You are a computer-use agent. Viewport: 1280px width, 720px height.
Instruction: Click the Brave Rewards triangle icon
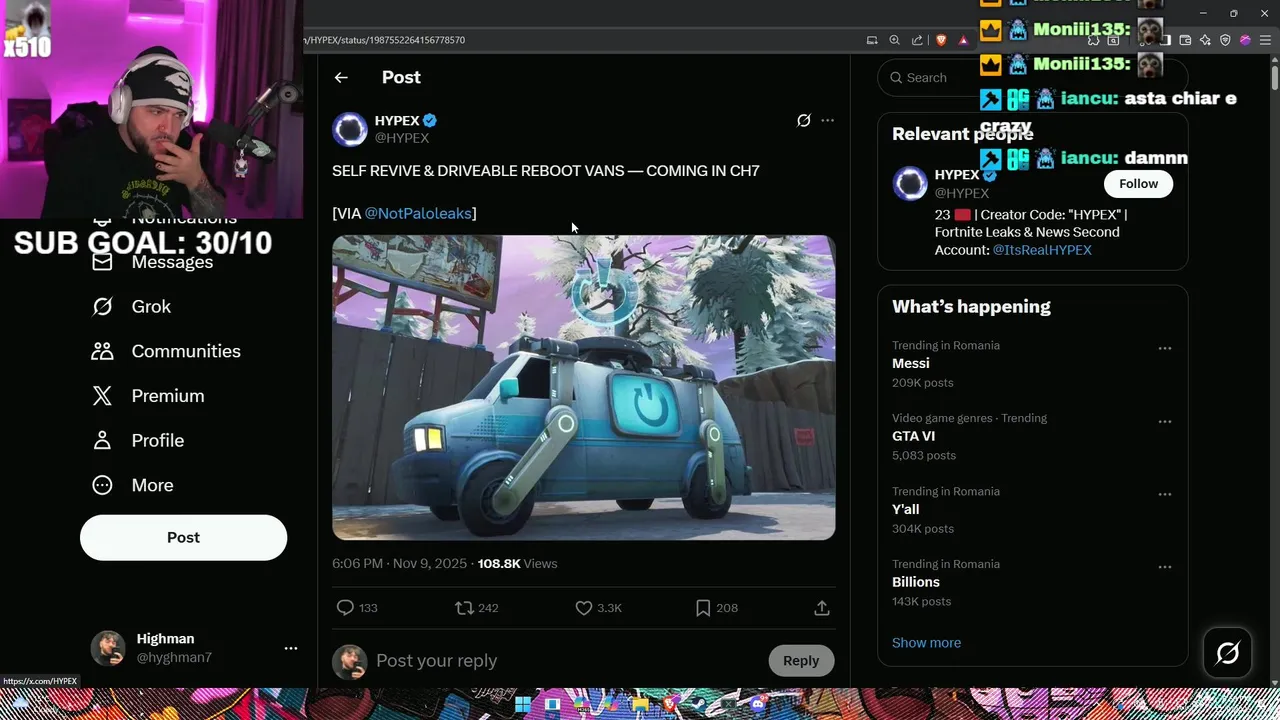[963, 40]
